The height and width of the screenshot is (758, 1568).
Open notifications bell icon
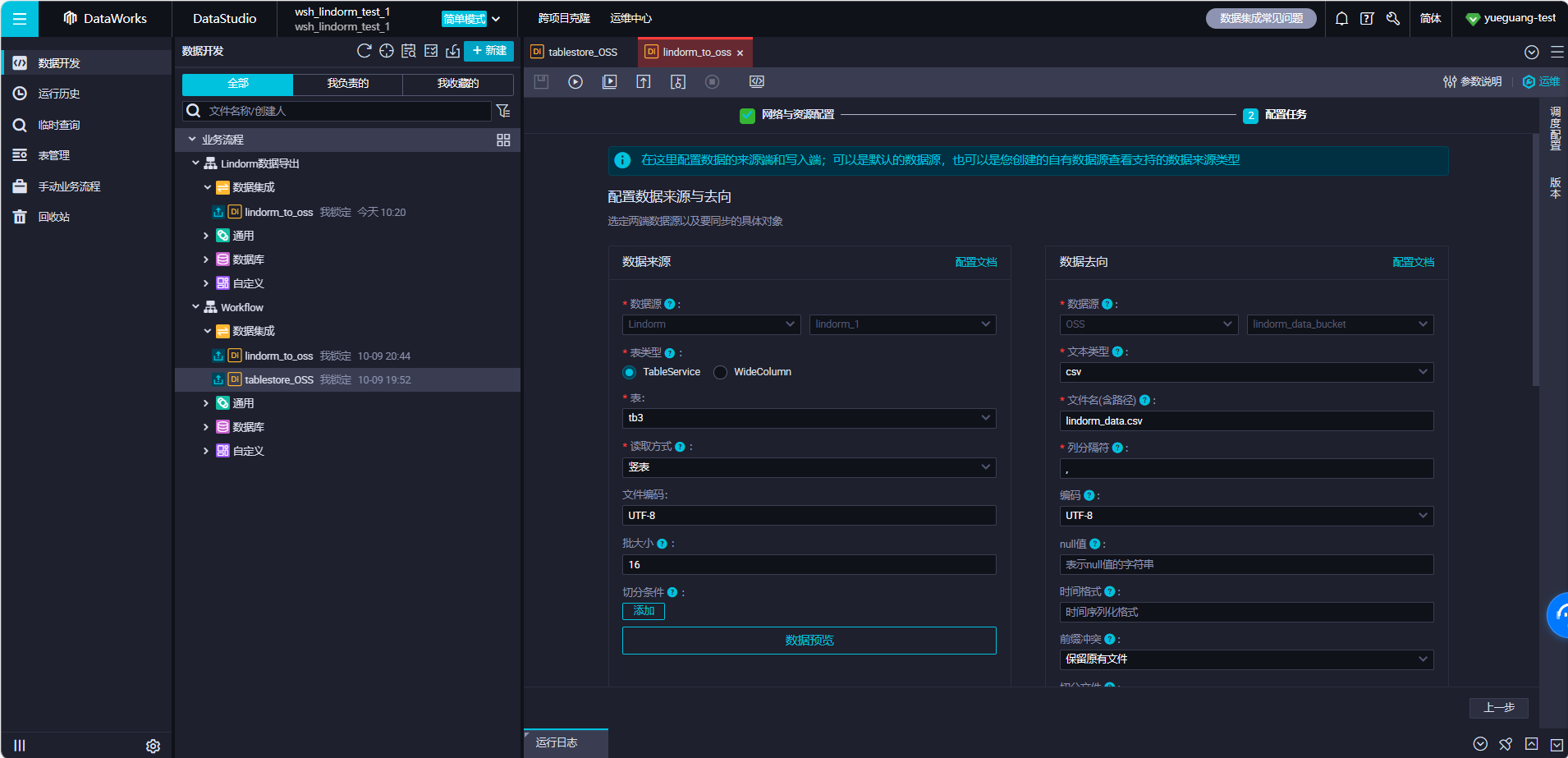pyautogui.click(x=1341, y=18)
